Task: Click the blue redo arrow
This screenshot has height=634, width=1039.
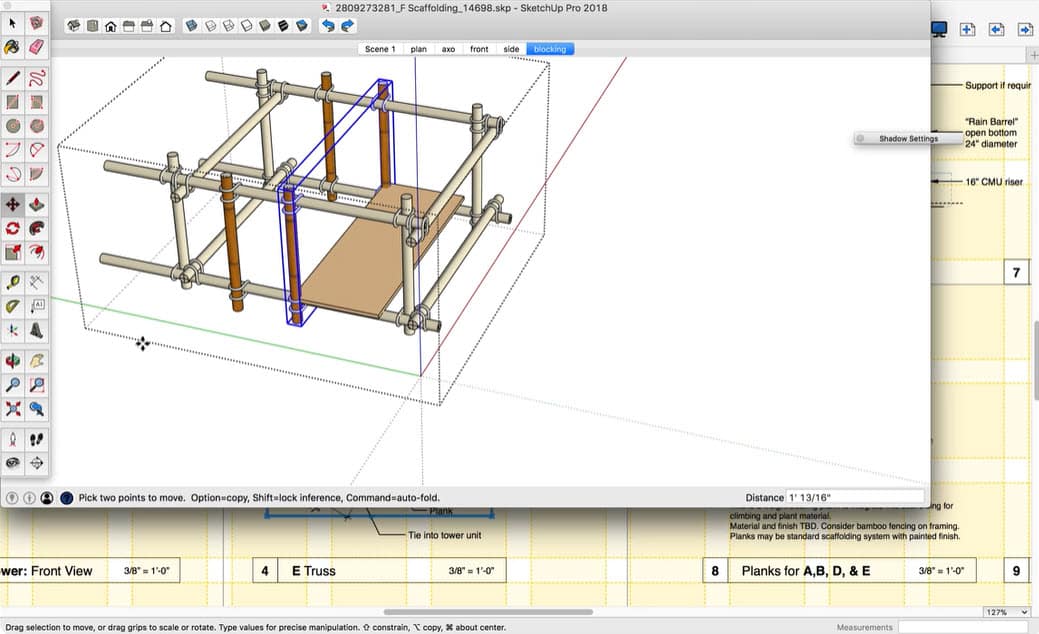Action: click(x=347, y=26)
